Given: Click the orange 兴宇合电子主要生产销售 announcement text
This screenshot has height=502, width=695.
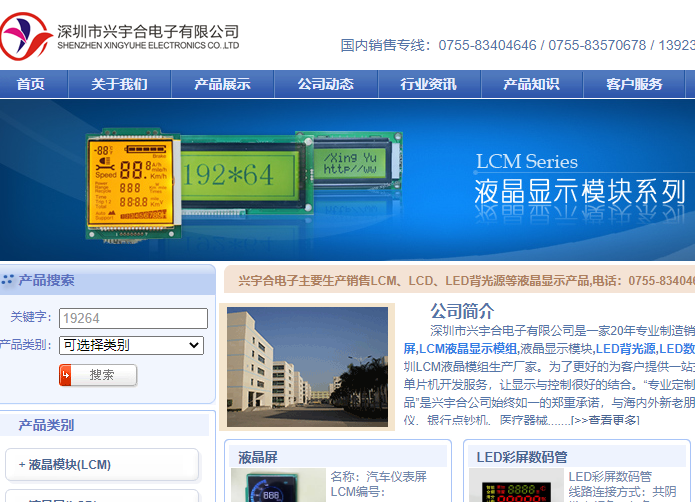Looking at the screenshot, I should tap(467, 281).
